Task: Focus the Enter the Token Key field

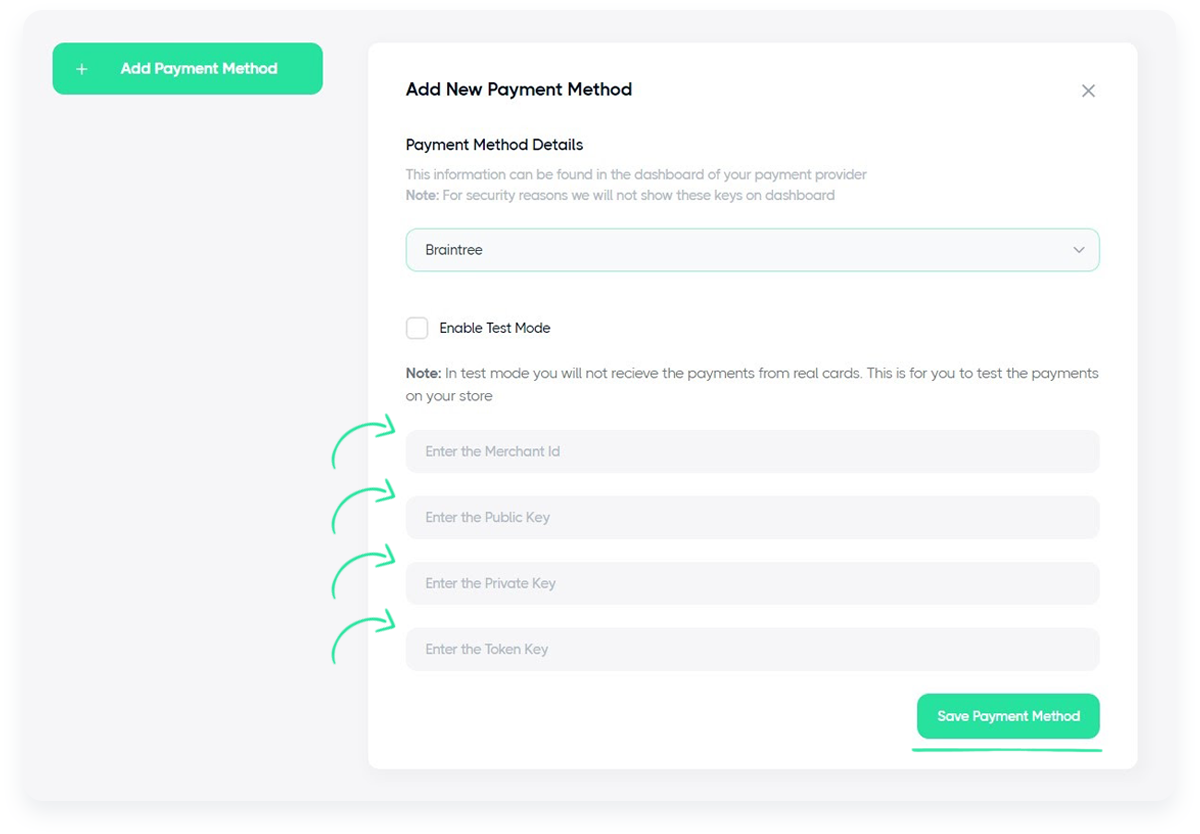Action: pos(752,649)
